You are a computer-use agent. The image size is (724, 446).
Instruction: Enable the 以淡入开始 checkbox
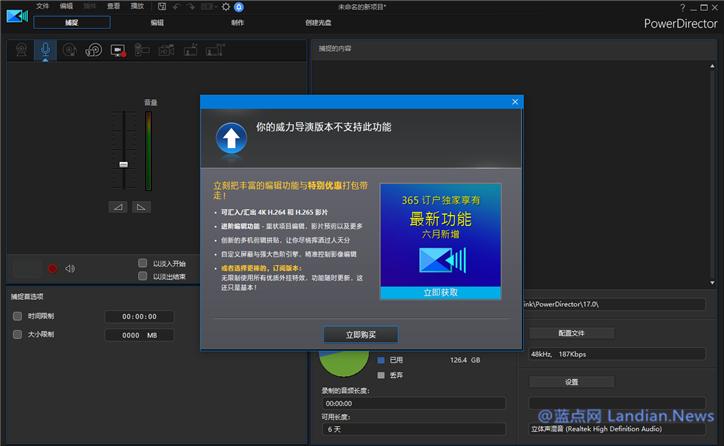click(143, 263)
